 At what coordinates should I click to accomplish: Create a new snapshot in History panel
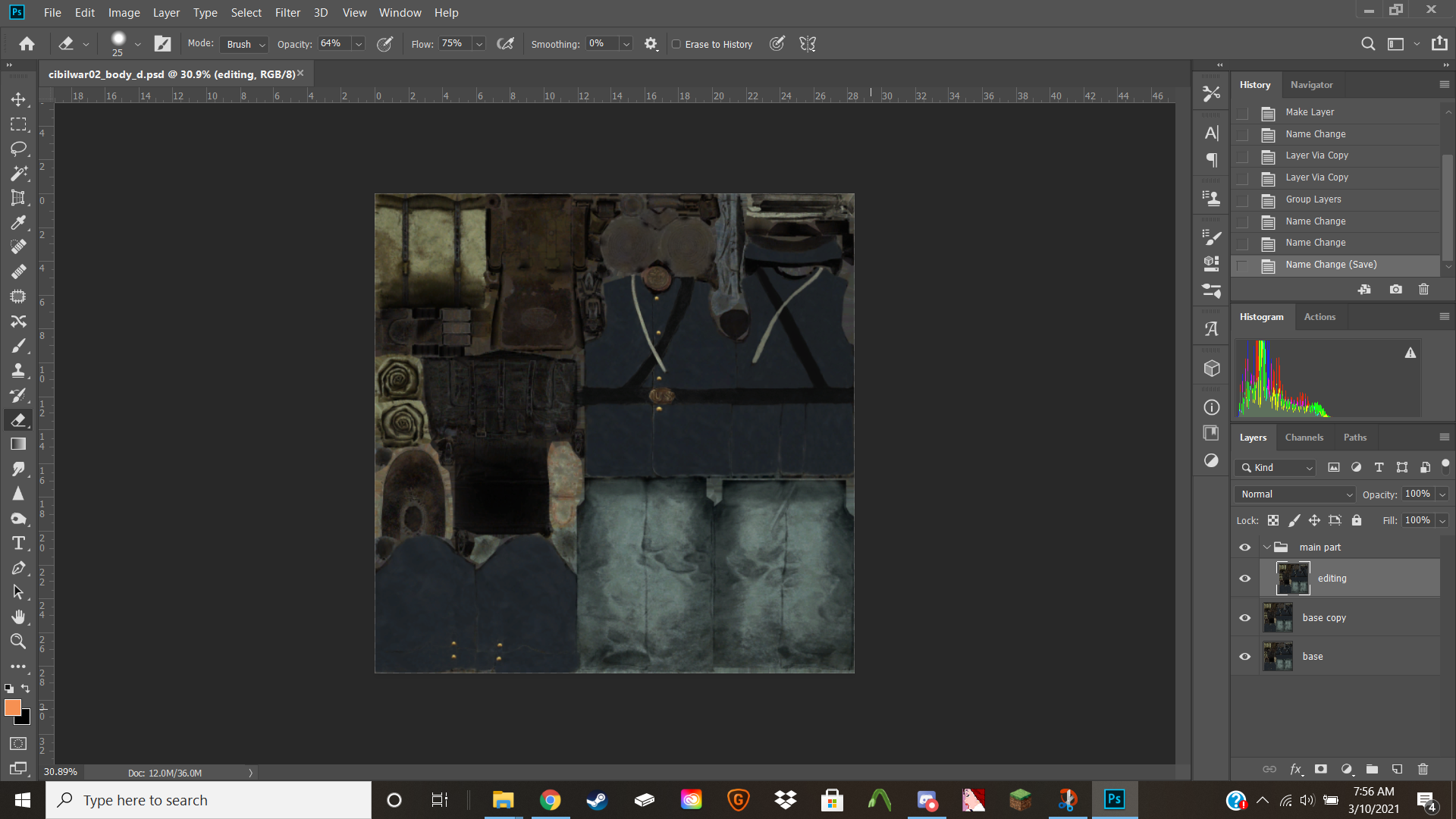pos(1395,290)
